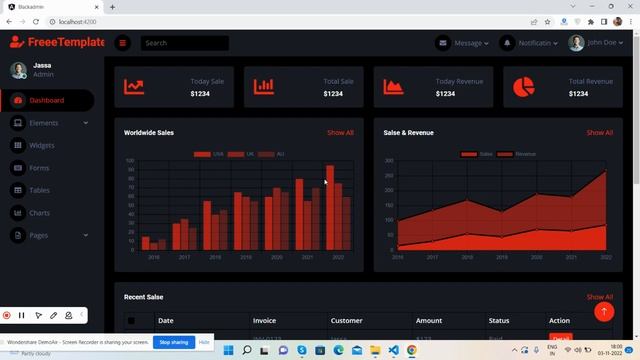The width and height of the screenshot is (640, 360).
Task: Open Dashboard from the sidebar
Action: click(47, 100)
